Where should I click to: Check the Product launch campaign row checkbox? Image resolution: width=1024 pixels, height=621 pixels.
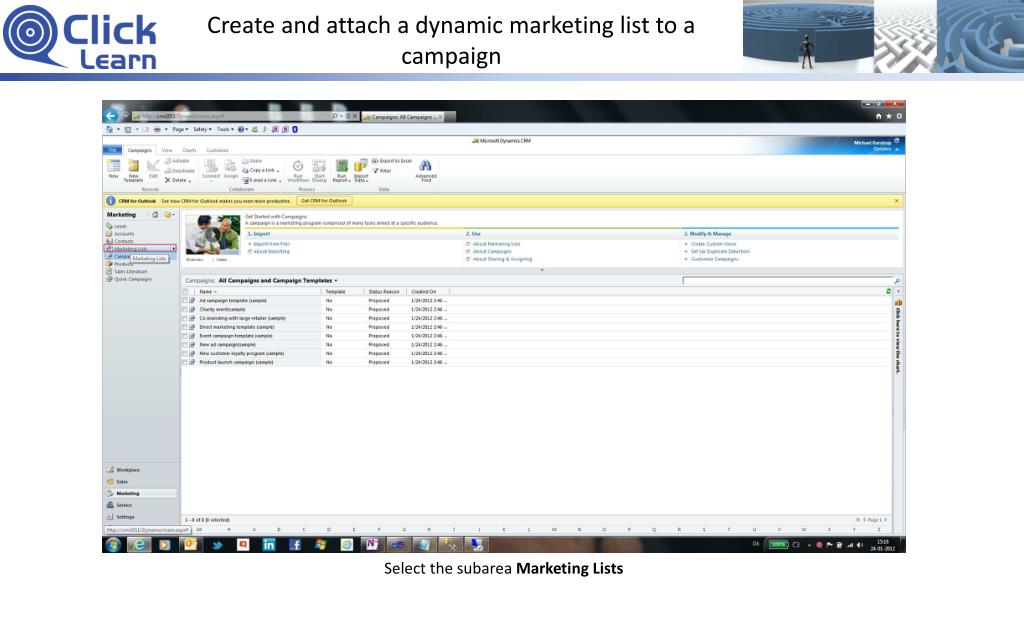(185, 362)
